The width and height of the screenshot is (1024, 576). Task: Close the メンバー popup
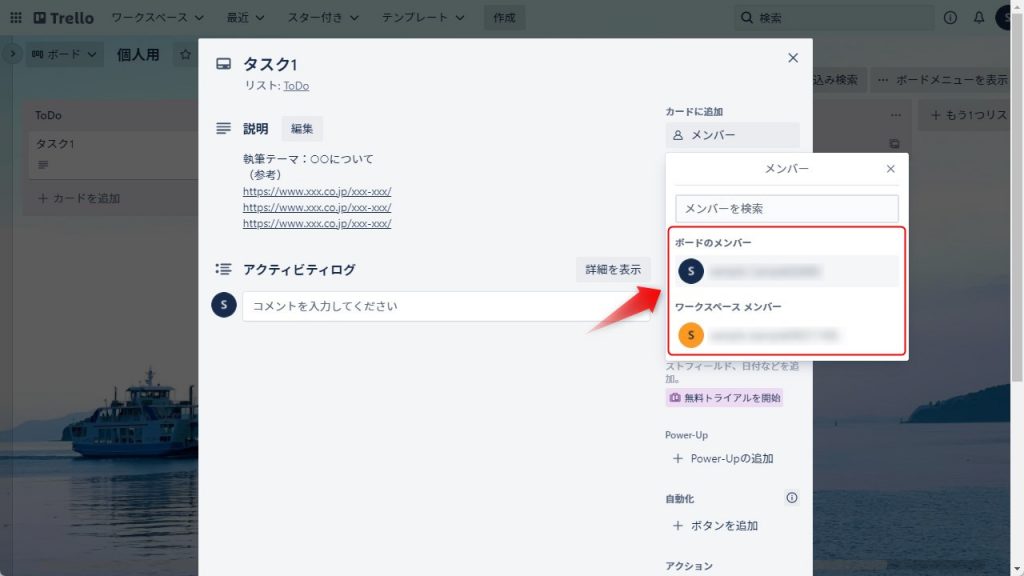tap(890, 169)
